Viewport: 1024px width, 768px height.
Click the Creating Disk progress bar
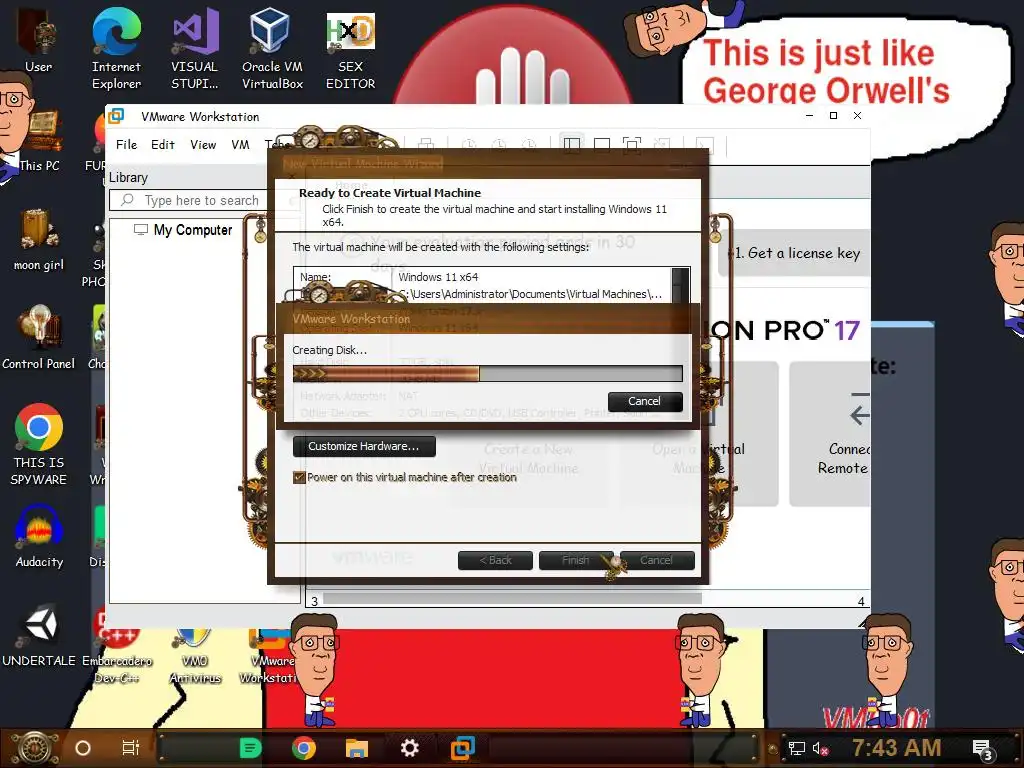487,374
